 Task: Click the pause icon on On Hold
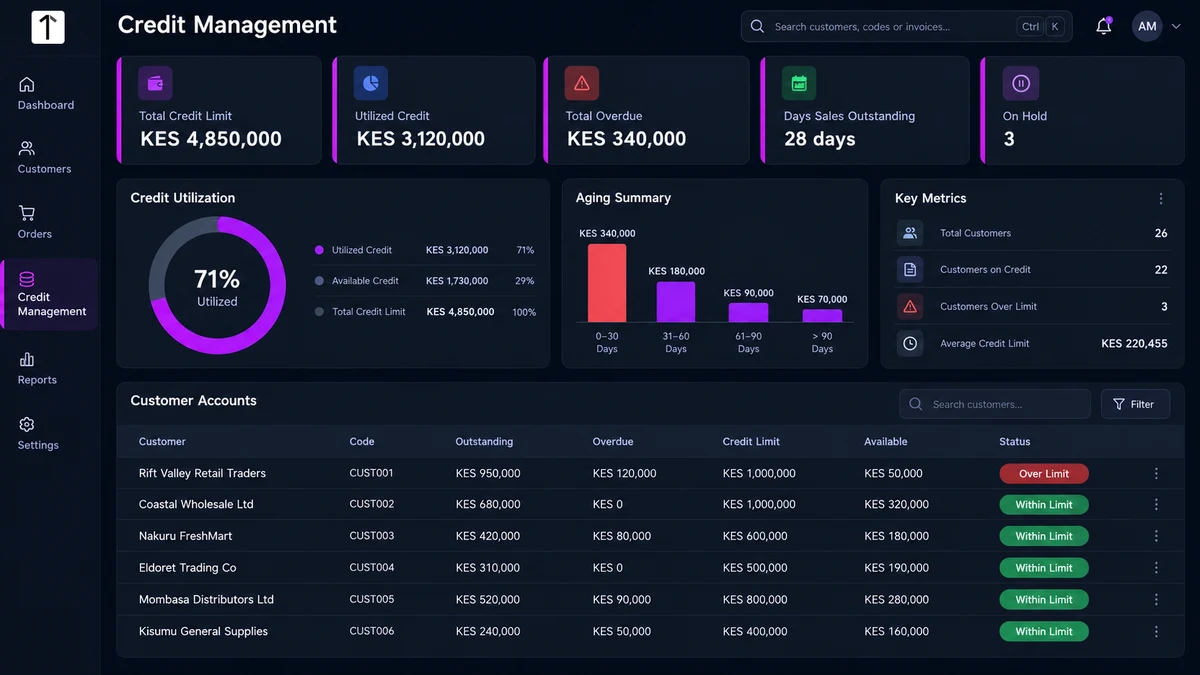click(x=1021, y=83)
